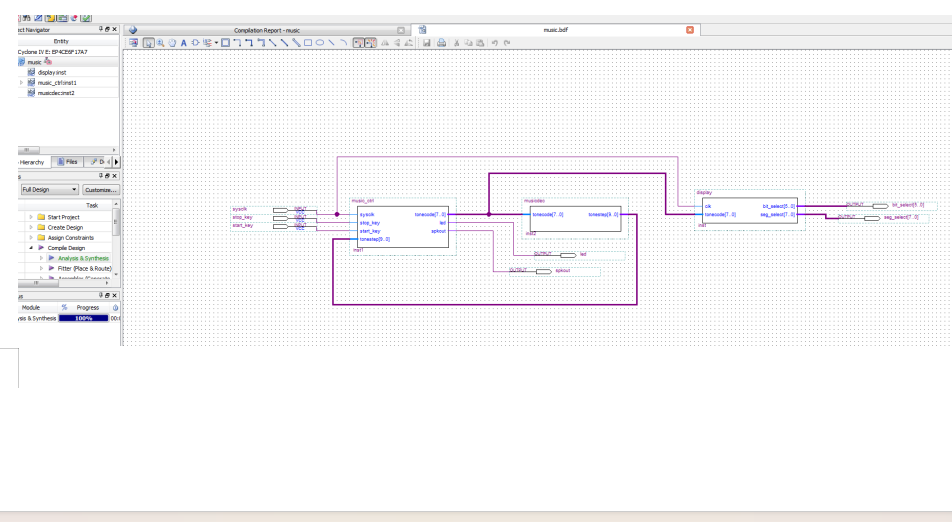Pick the Hand pan tool
This screenshot has width=952, height=522.
172,43
